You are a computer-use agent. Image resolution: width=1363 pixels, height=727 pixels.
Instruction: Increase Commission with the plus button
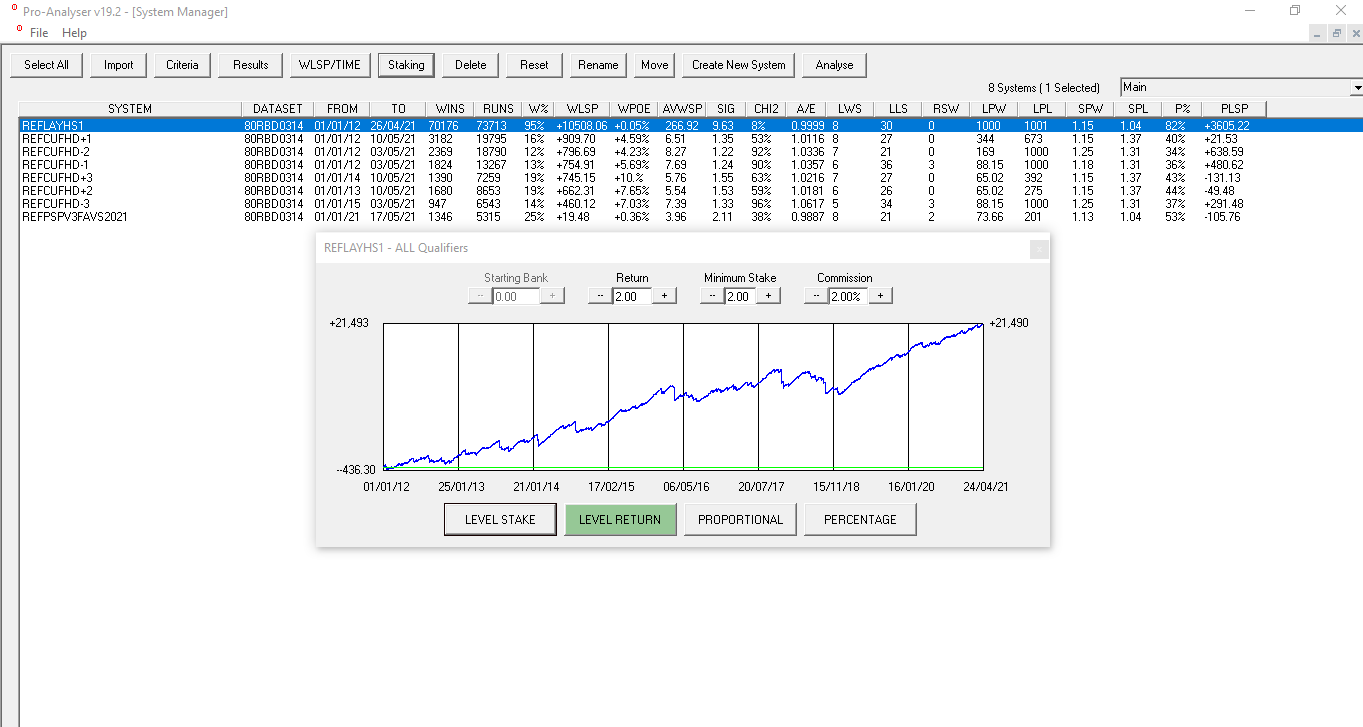pyautogui.click(x=880, y=296)
